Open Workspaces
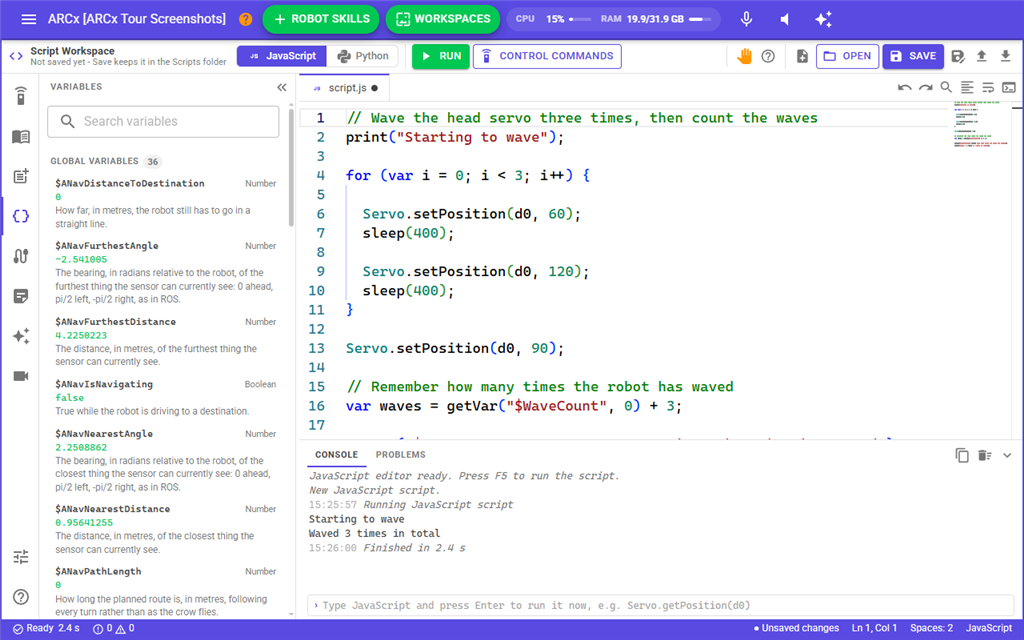This screenshot has width=1024, height=640. click(443, 19)
